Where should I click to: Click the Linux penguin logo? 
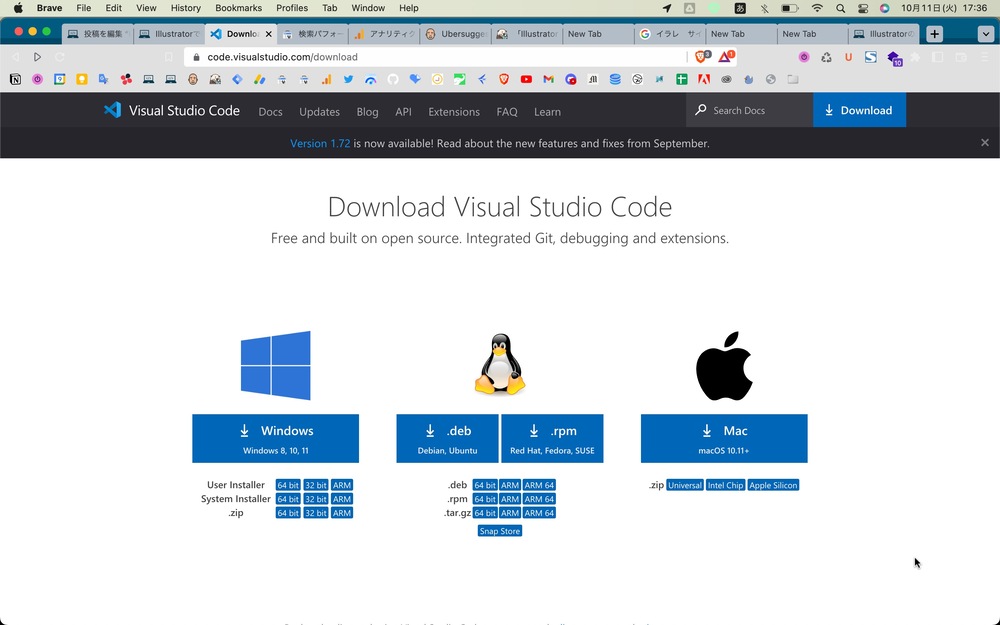[499, 365]
